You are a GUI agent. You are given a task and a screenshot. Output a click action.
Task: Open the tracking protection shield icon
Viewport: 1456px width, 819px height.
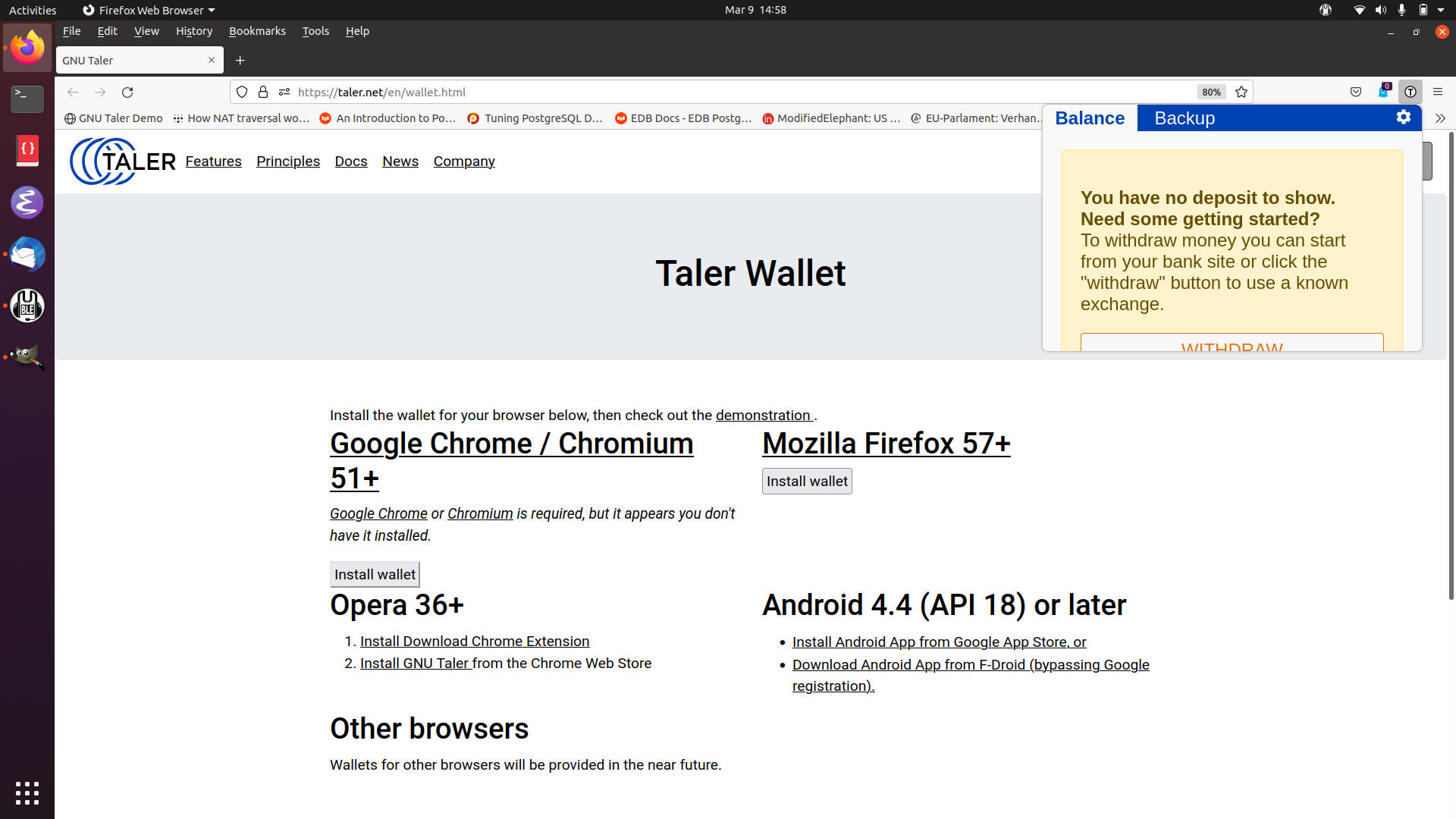[242, 92]
